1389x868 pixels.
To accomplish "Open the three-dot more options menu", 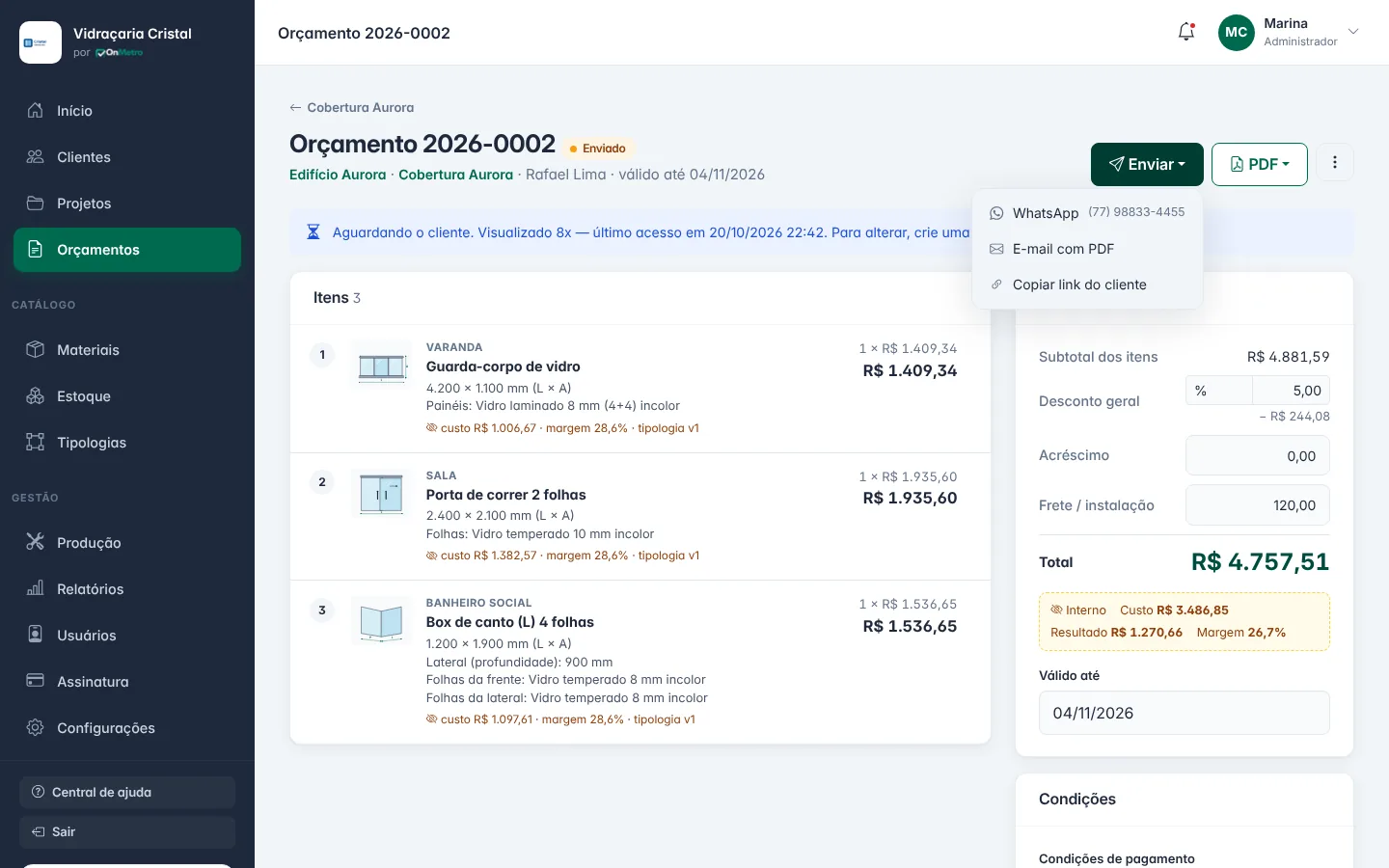I will tap(1335, 163).
